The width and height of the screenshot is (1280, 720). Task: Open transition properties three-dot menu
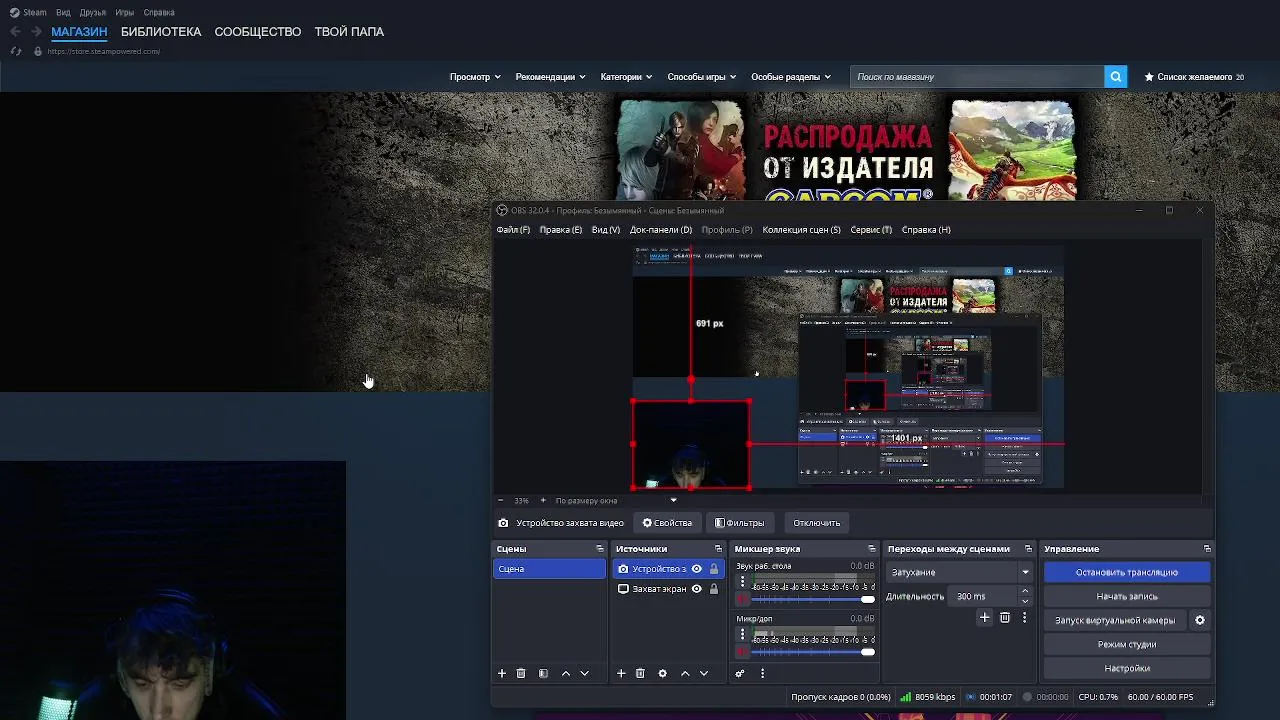pos(1024,618)
